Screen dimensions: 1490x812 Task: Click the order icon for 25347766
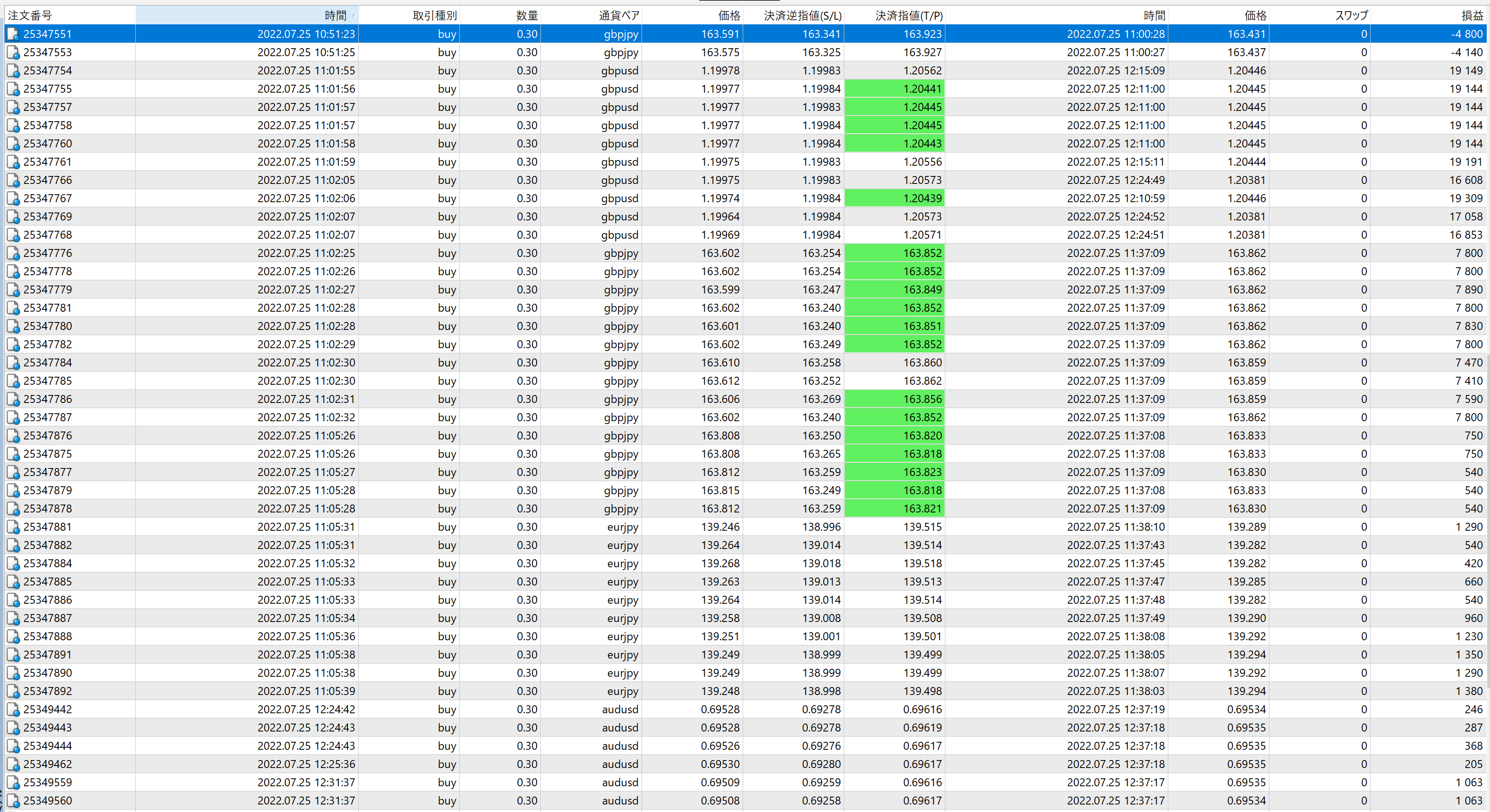tap(13, 180)
